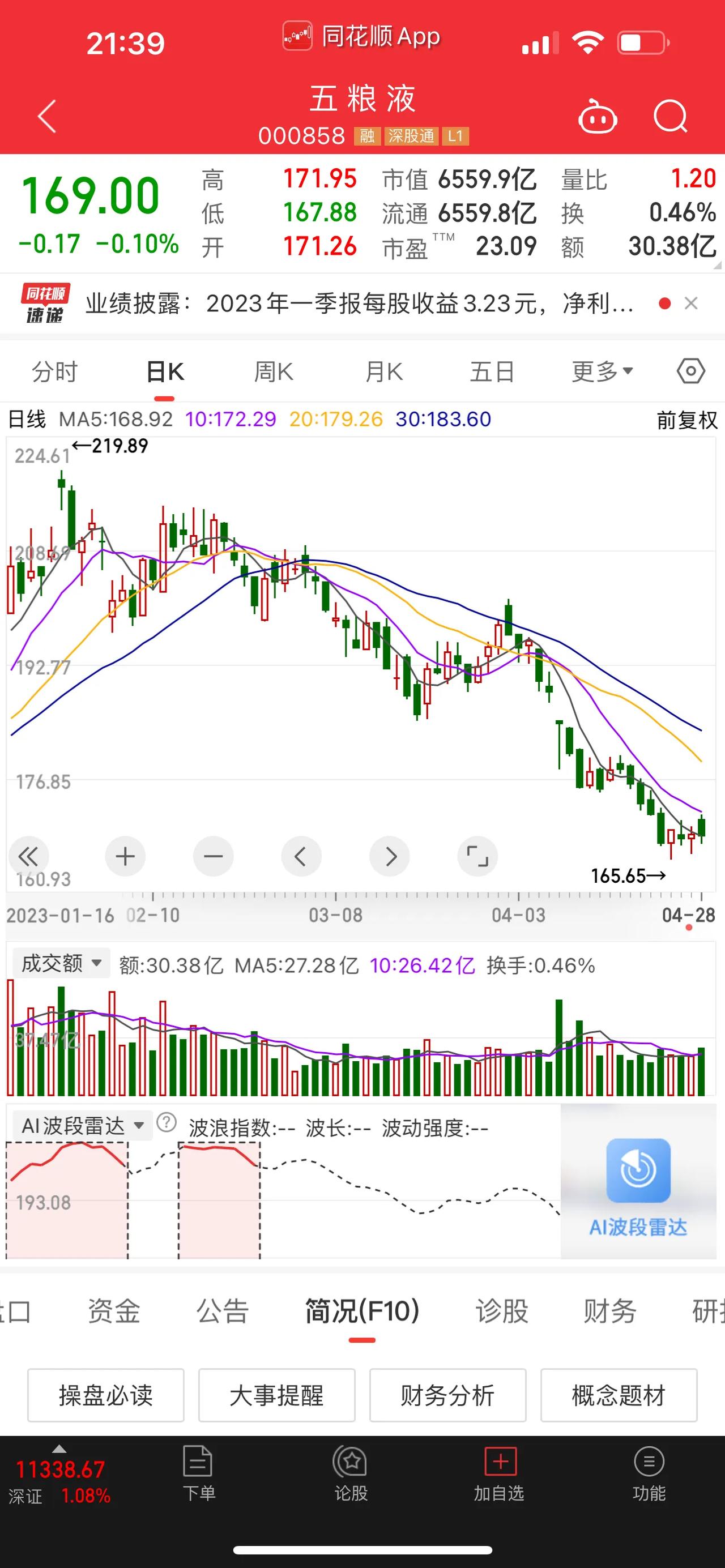
Task: Tap the 30:183.60 MA30 label
Action: tap(443, 420)
